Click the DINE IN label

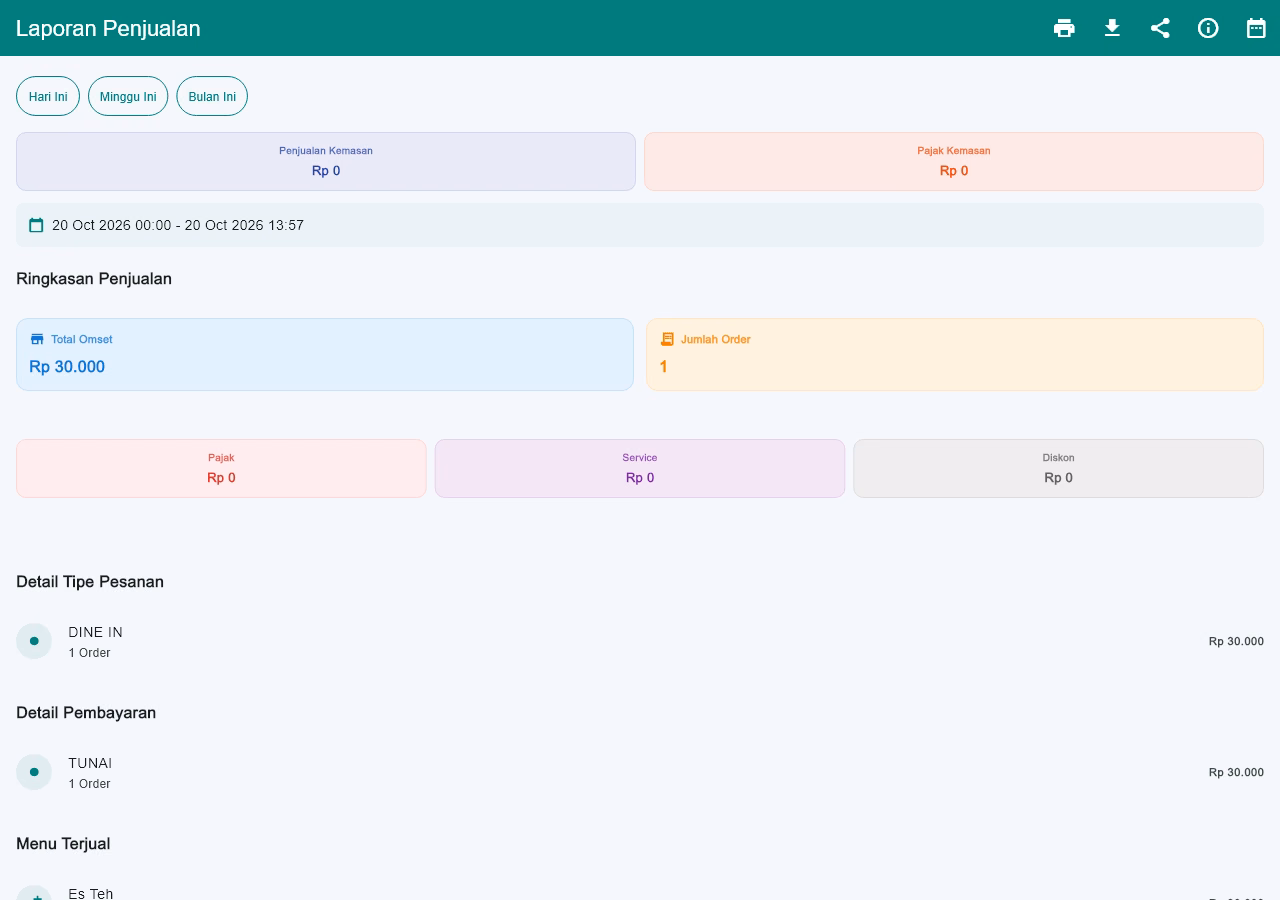point(96,632)
